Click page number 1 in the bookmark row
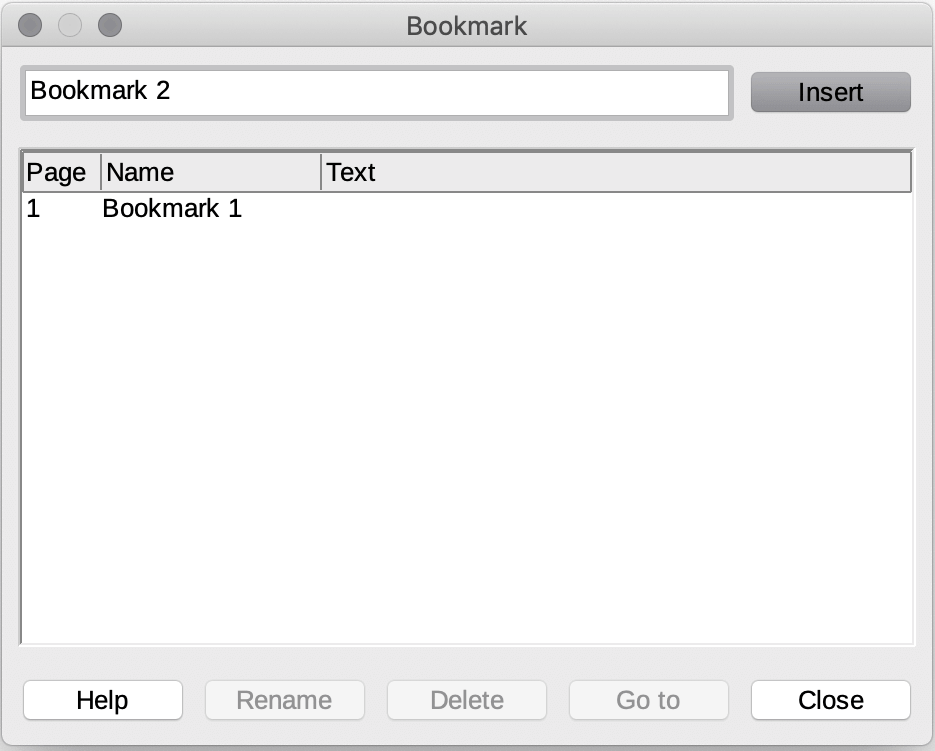 click(33, 209)
